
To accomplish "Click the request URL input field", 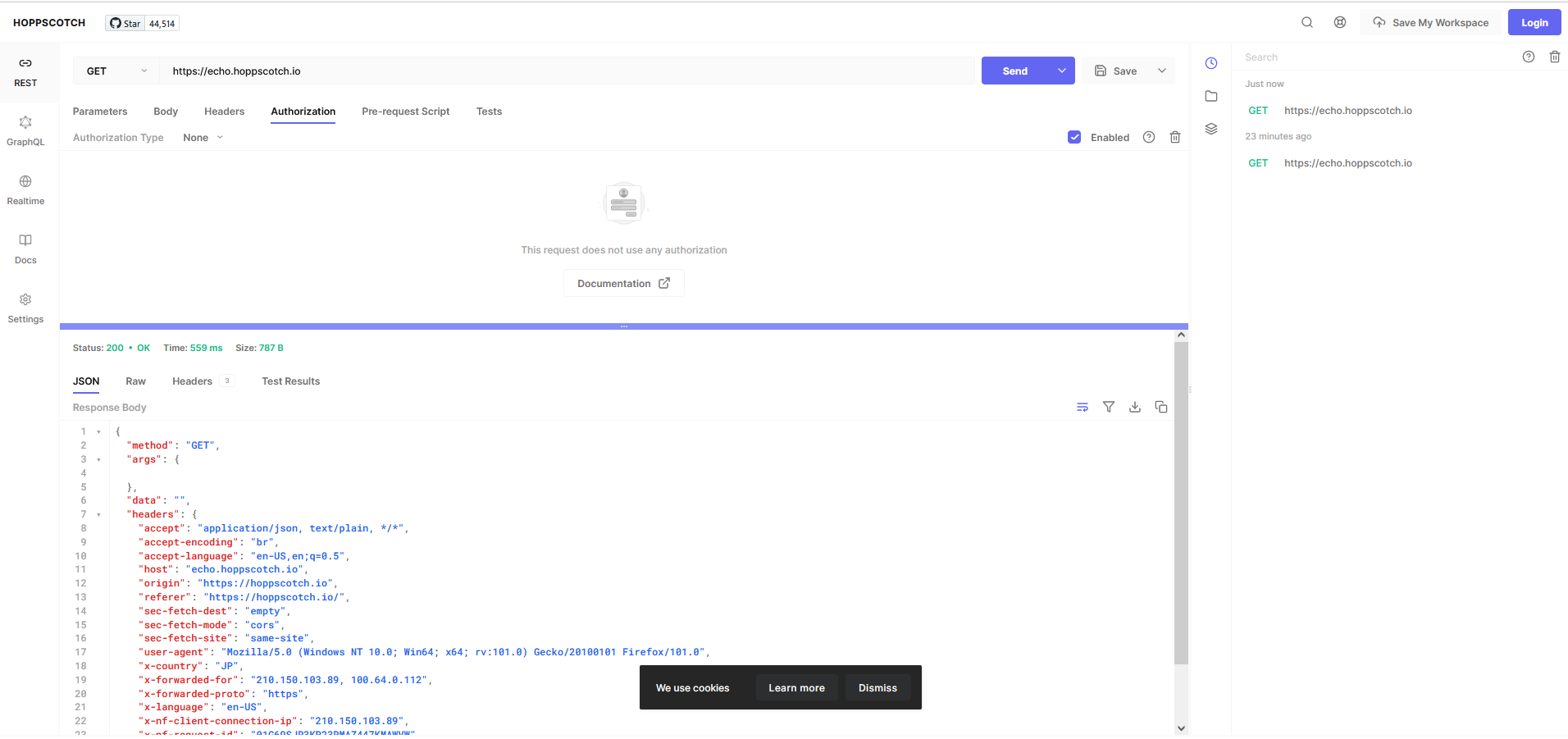I will (567, 71).
